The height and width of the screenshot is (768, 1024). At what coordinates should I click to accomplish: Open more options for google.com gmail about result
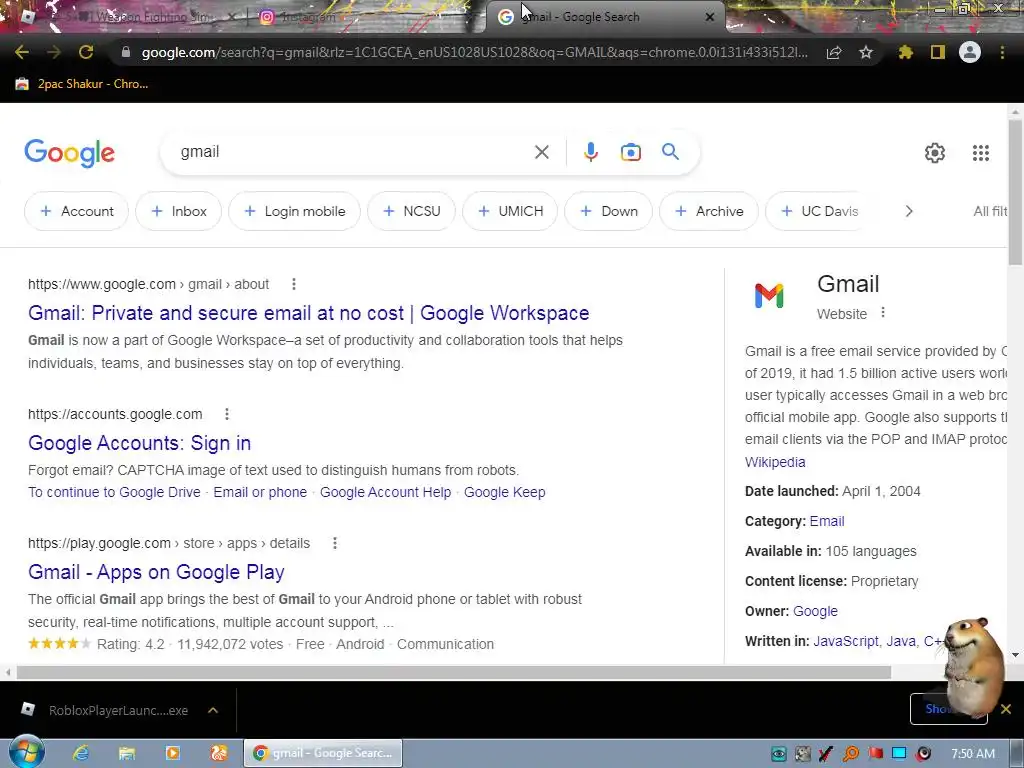point(294,284)
